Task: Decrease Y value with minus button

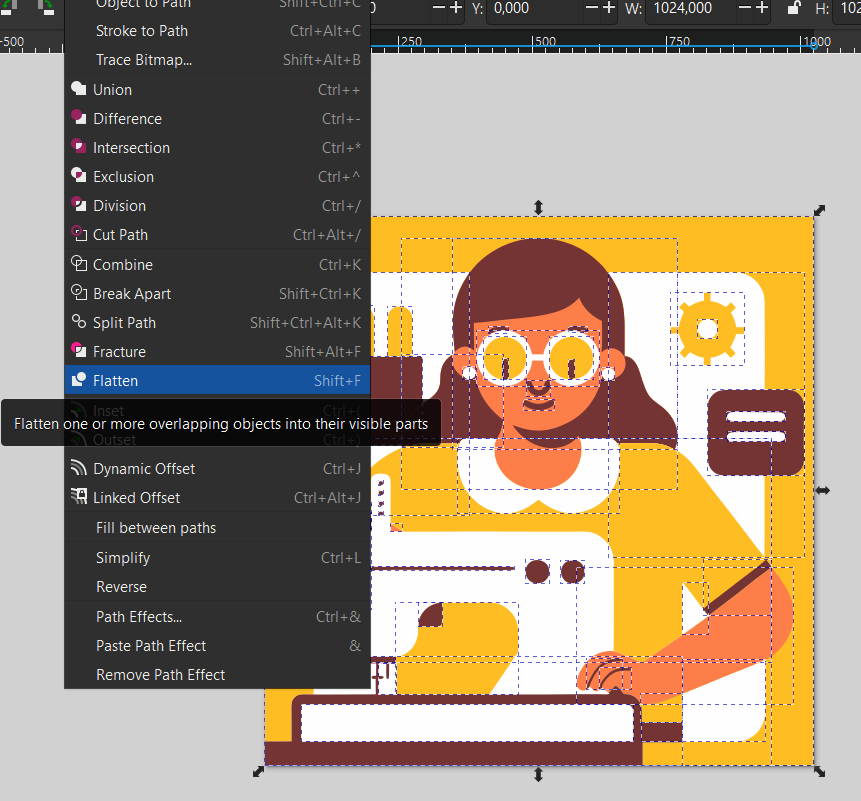Action: 591,8
